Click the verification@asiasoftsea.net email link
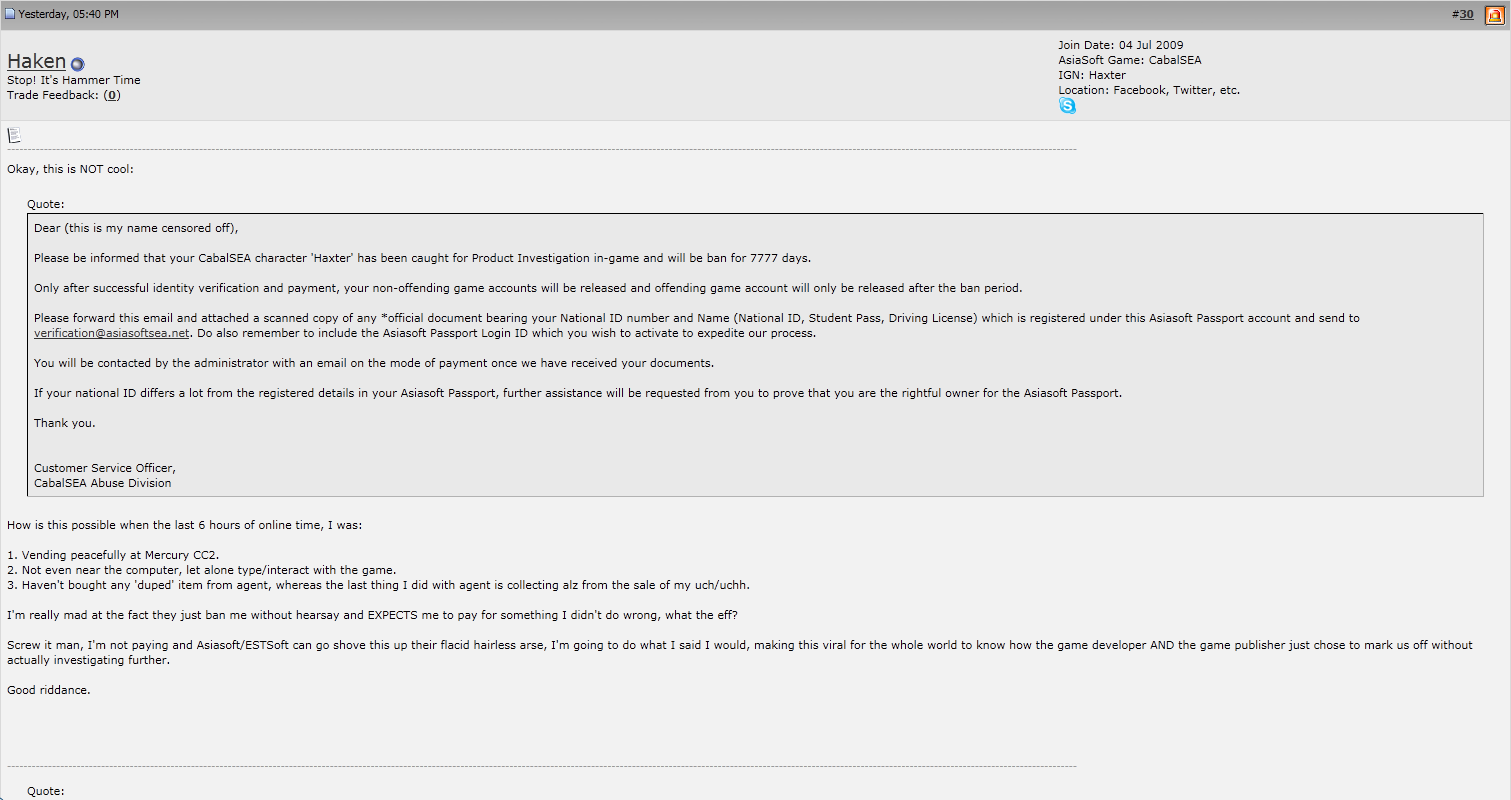This screenshot has width=1511, height=800. [112, 333]
